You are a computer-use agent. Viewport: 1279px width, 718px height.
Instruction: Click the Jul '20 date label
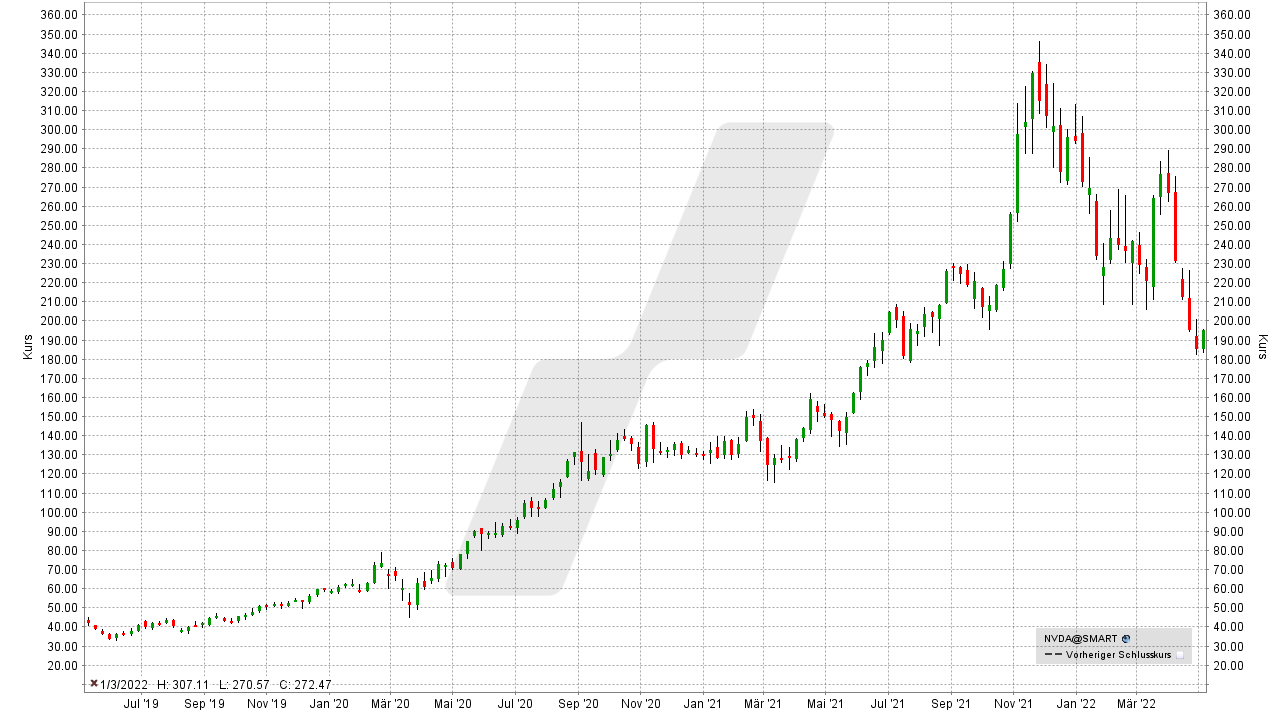pos(515,704)
